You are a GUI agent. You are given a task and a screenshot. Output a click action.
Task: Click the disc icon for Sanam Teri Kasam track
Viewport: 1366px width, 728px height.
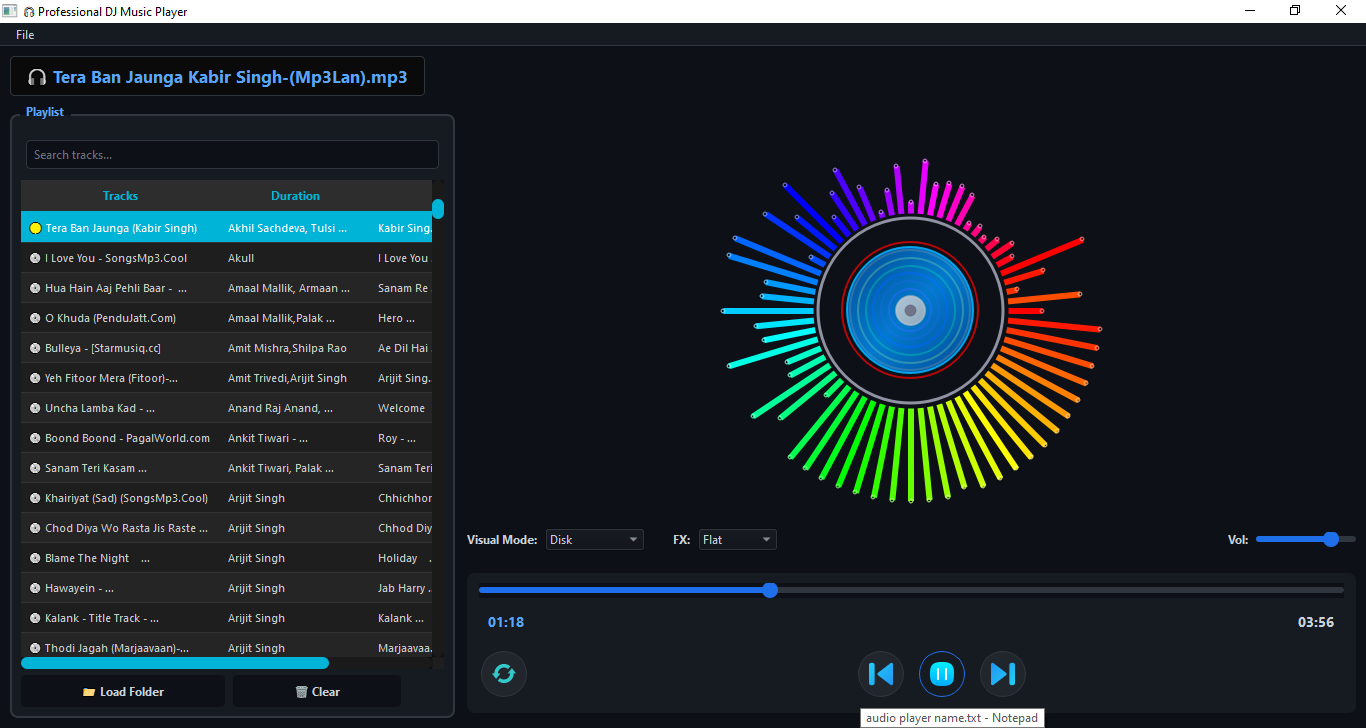[x=35, y=468]
